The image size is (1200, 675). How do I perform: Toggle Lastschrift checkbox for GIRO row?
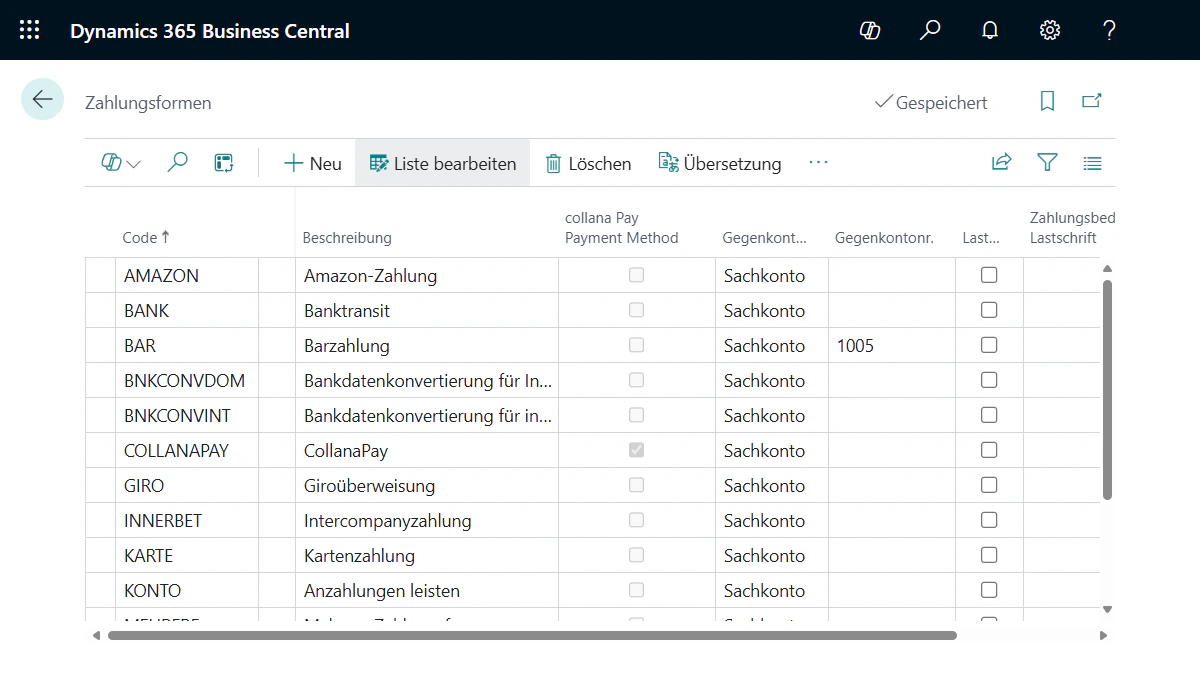(x=989, y=485)
